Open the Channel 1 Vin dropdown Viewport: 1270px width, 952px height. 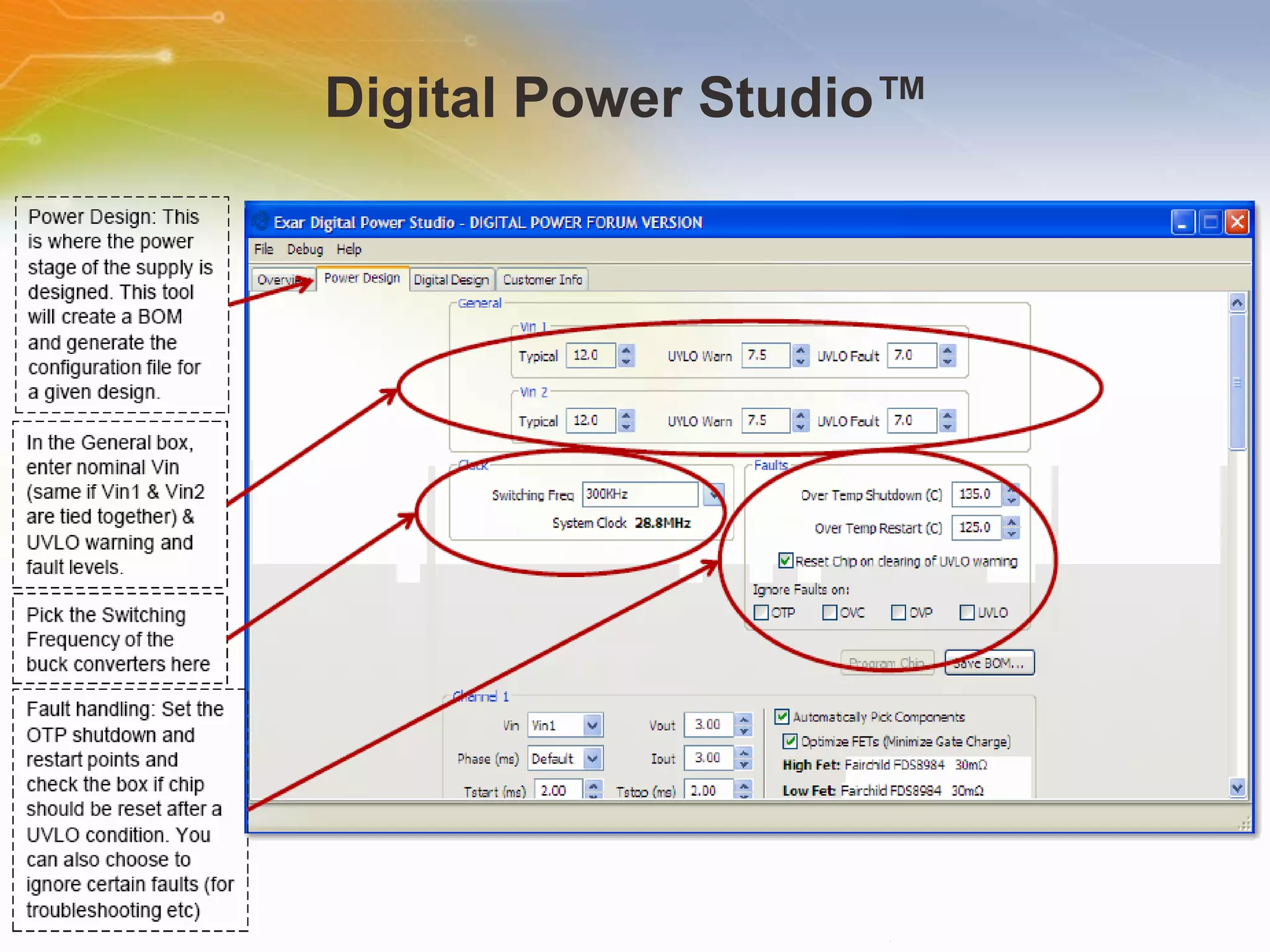point(593,725)
